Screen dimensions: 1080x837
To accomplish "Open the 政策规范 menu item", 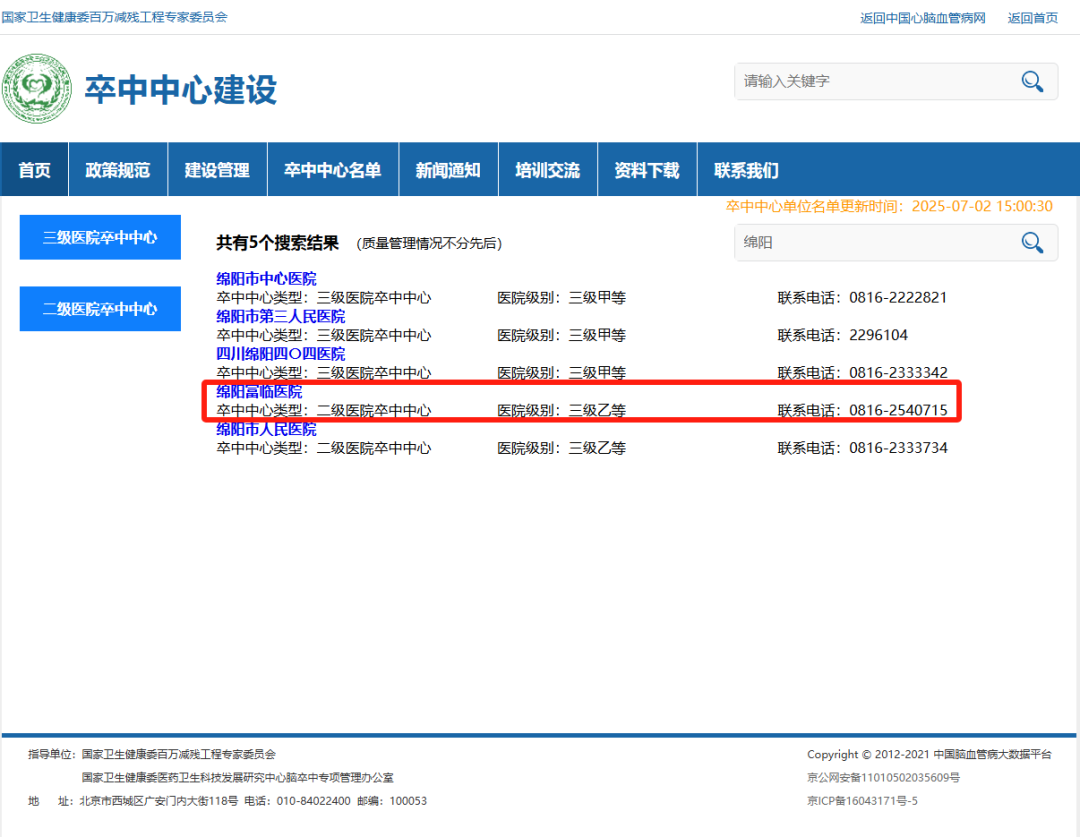I will (x=118, y=169).
